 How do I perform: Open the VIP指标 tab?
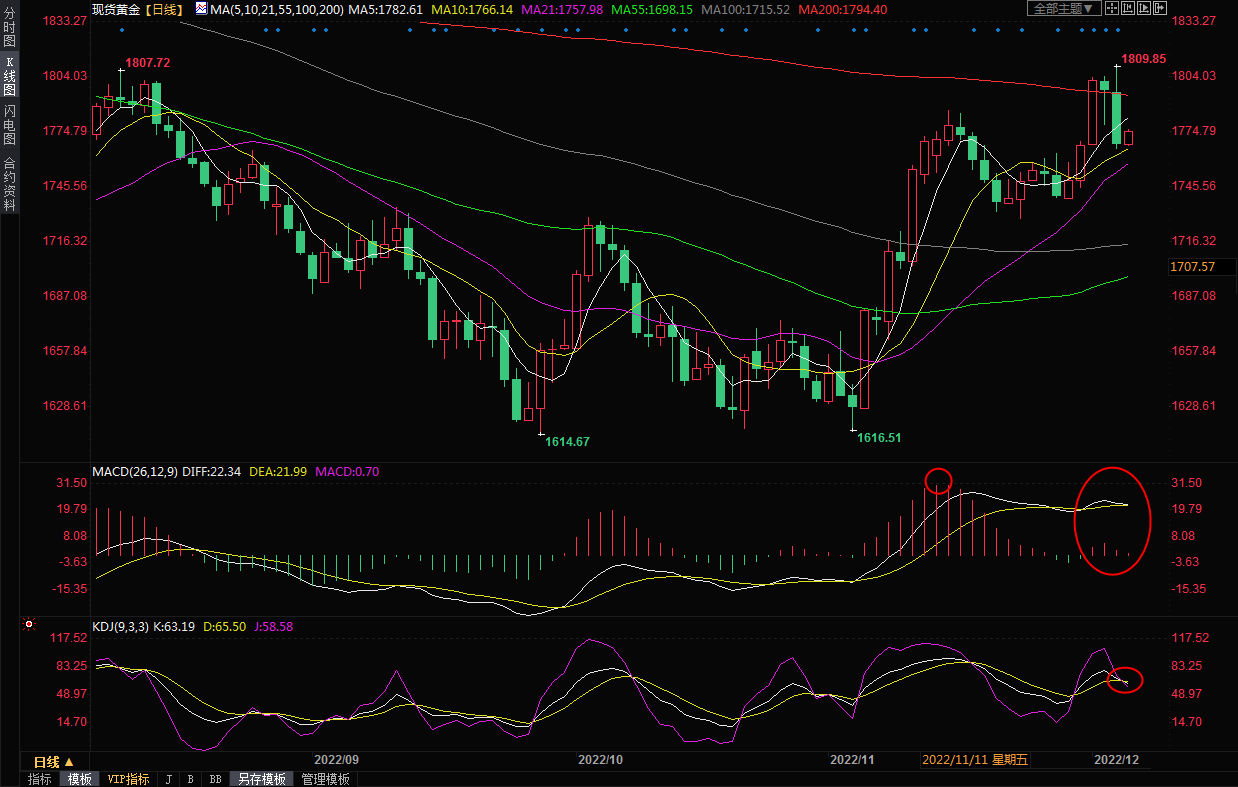[128, 779]
